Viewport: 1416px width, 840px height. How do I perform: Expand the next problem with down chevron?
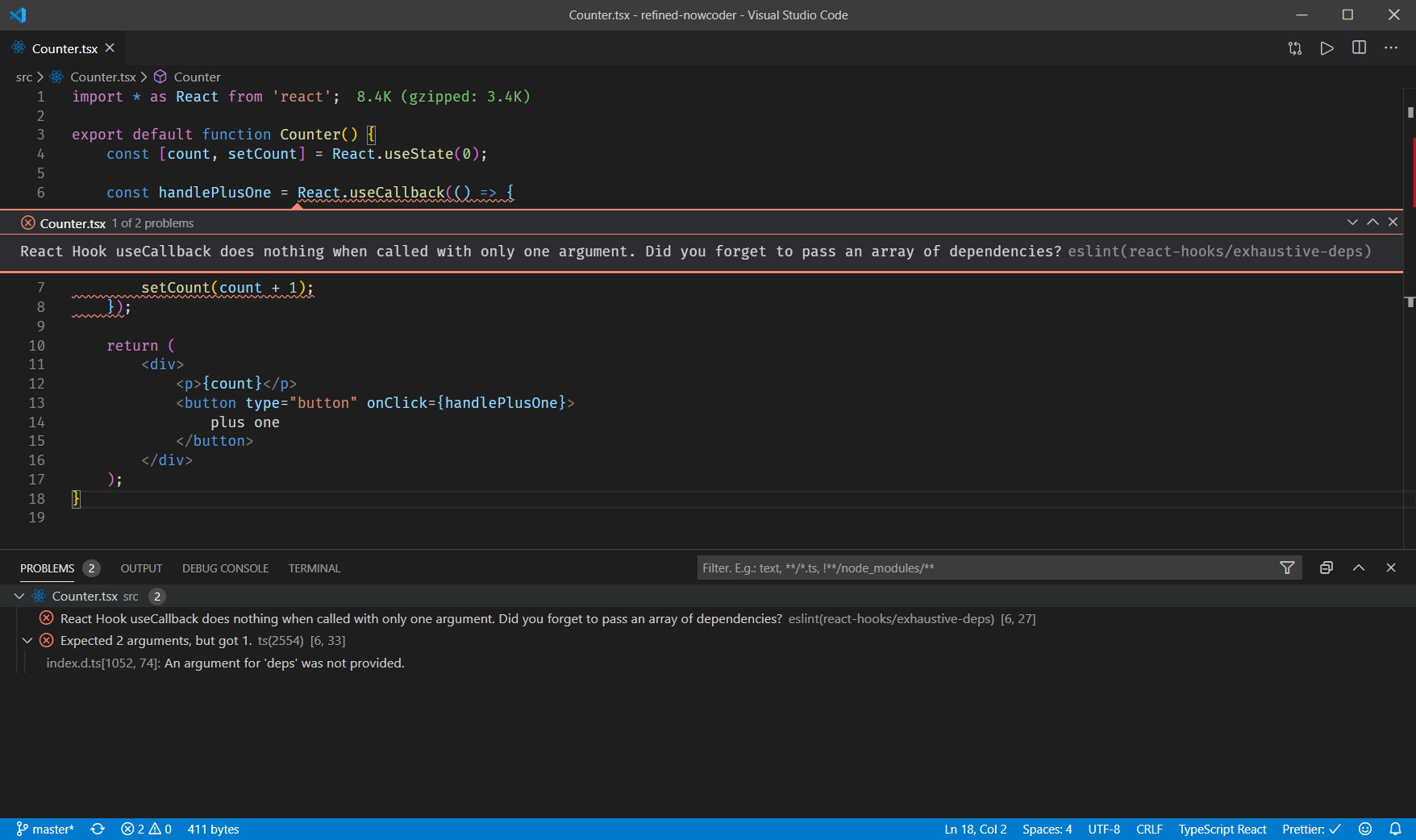[1351, 222]
